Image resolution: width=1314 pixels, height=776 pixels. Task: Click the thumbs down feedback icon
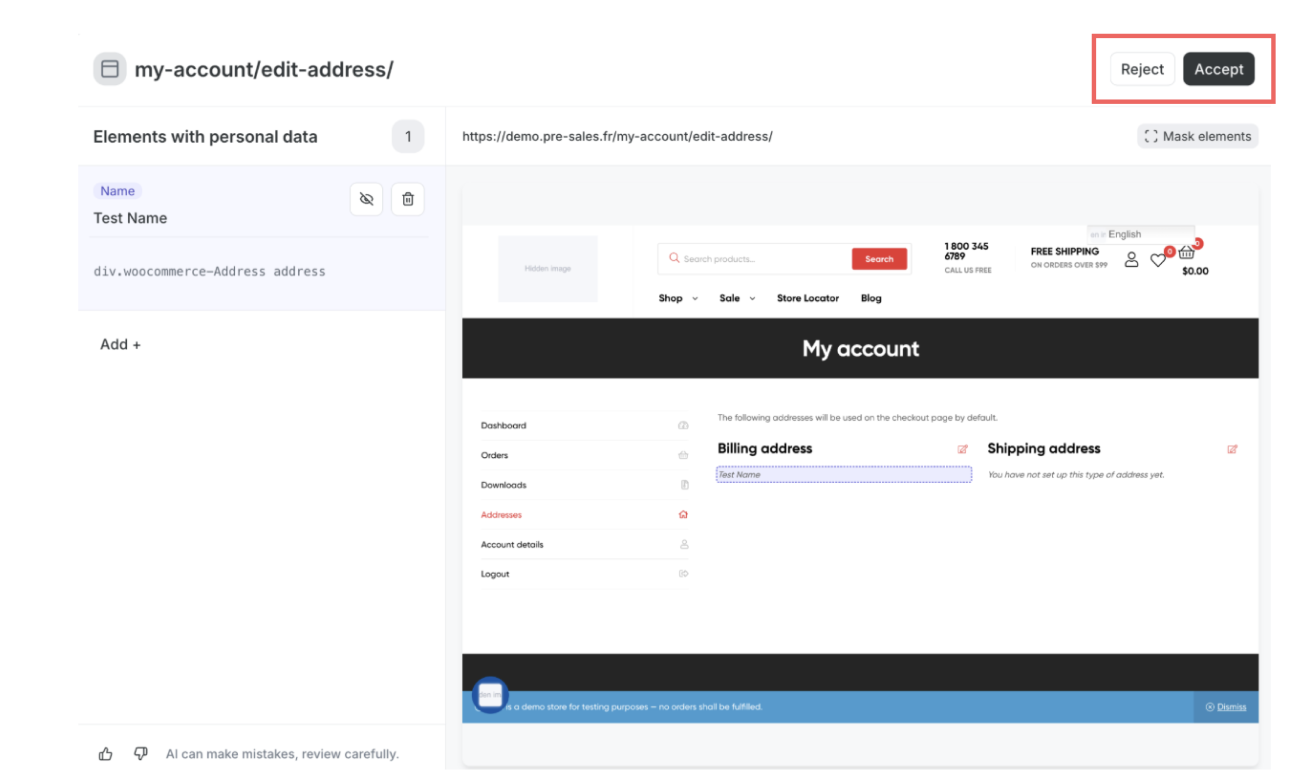[141, 754]
